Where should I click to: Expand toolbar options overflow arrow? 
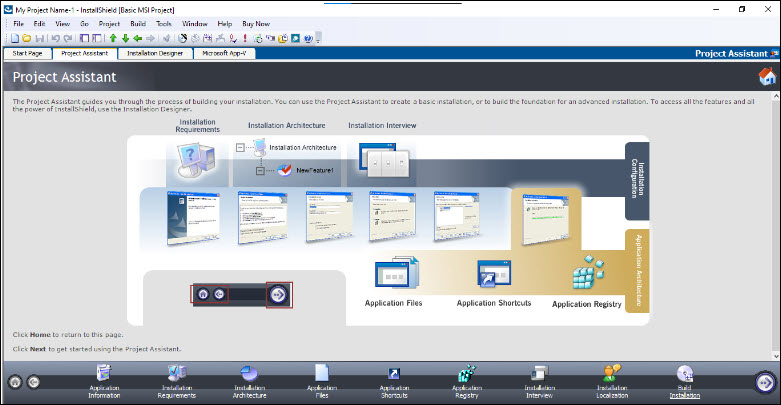[x=318, y=39]
